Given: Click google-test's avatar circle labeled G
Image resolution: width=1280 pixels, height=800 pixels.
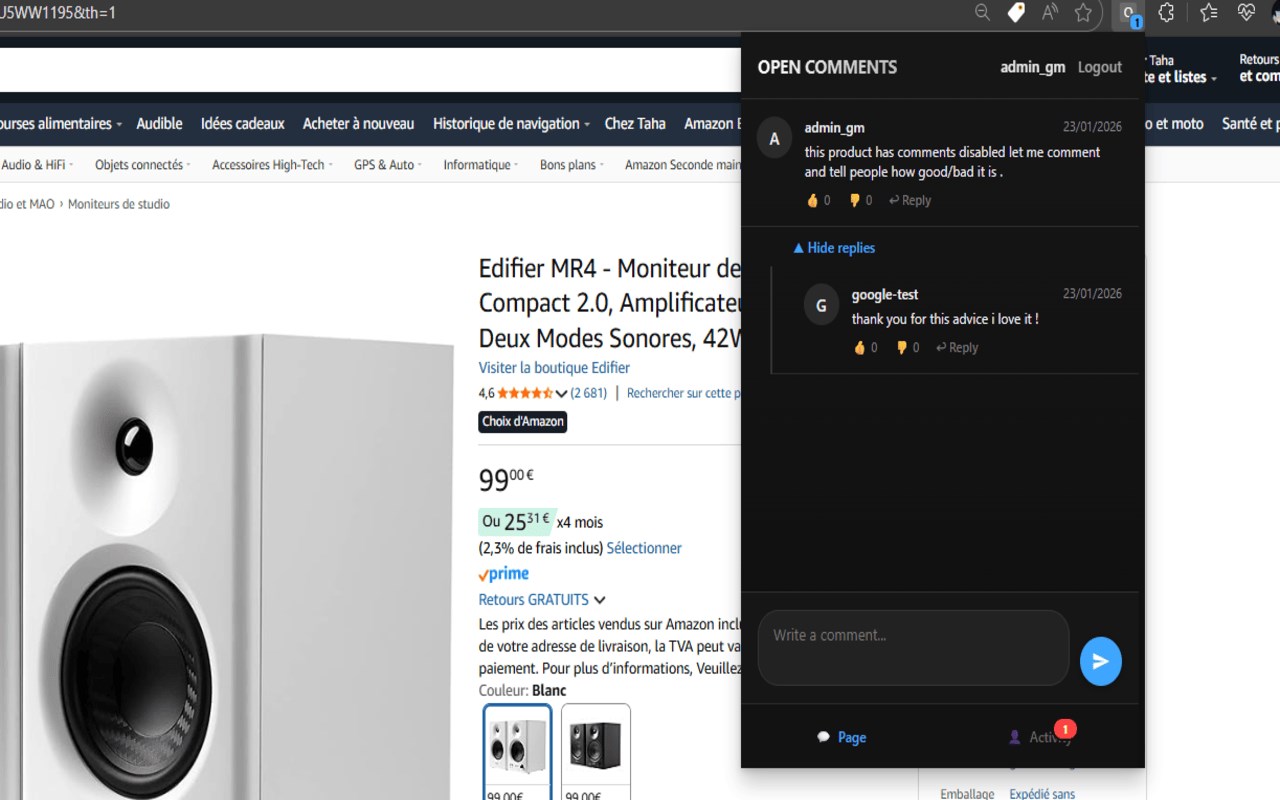Looking at the screenshot, I should tap(821, 306).
